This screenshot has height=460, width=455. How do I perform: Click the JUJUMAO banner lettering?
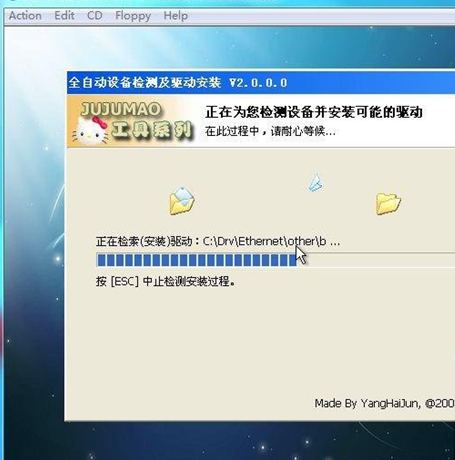pyautogui.click(x=121, y=109)
